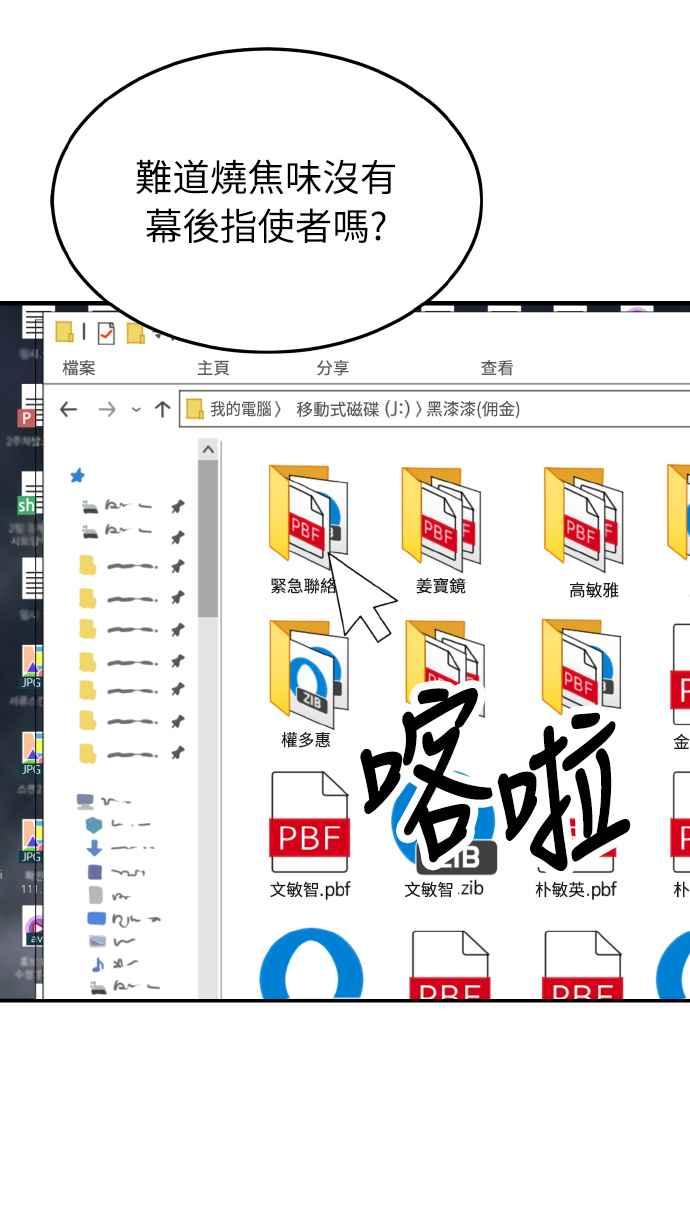Select the 3D objects cube item in sidebar
This screenshot has width=690, height=1209.
[x=94, y=824]
